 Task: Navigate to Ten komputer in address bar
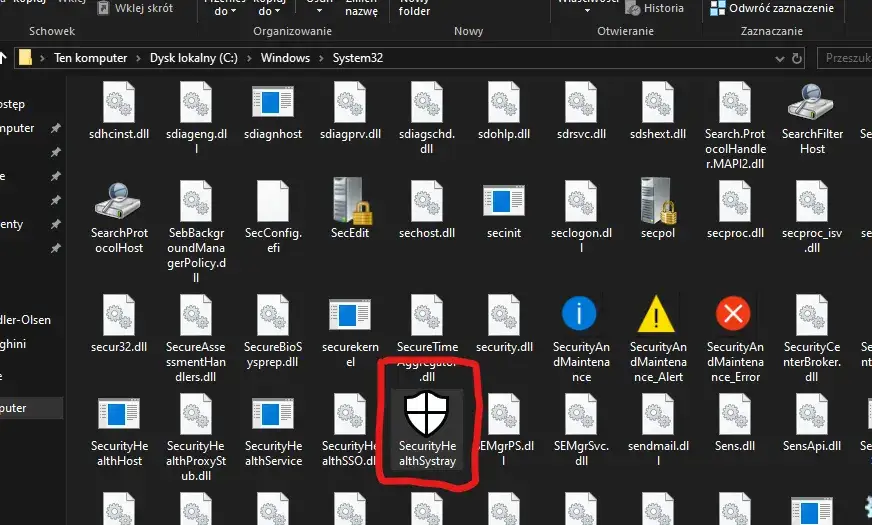[x=90, y=58]
